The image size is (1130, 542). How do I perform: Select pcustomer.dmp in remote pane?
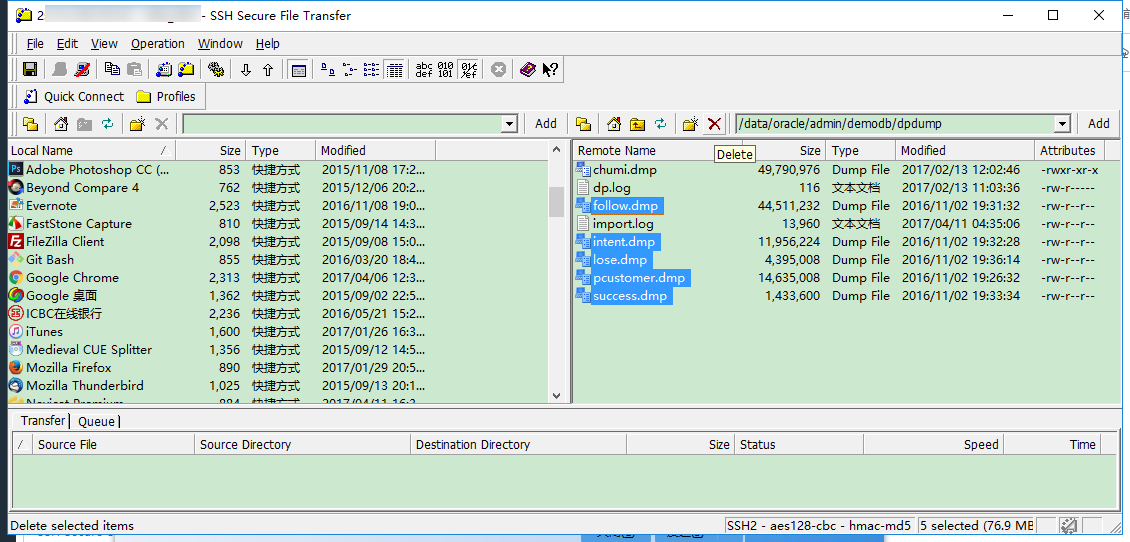[x=639, y=278]
